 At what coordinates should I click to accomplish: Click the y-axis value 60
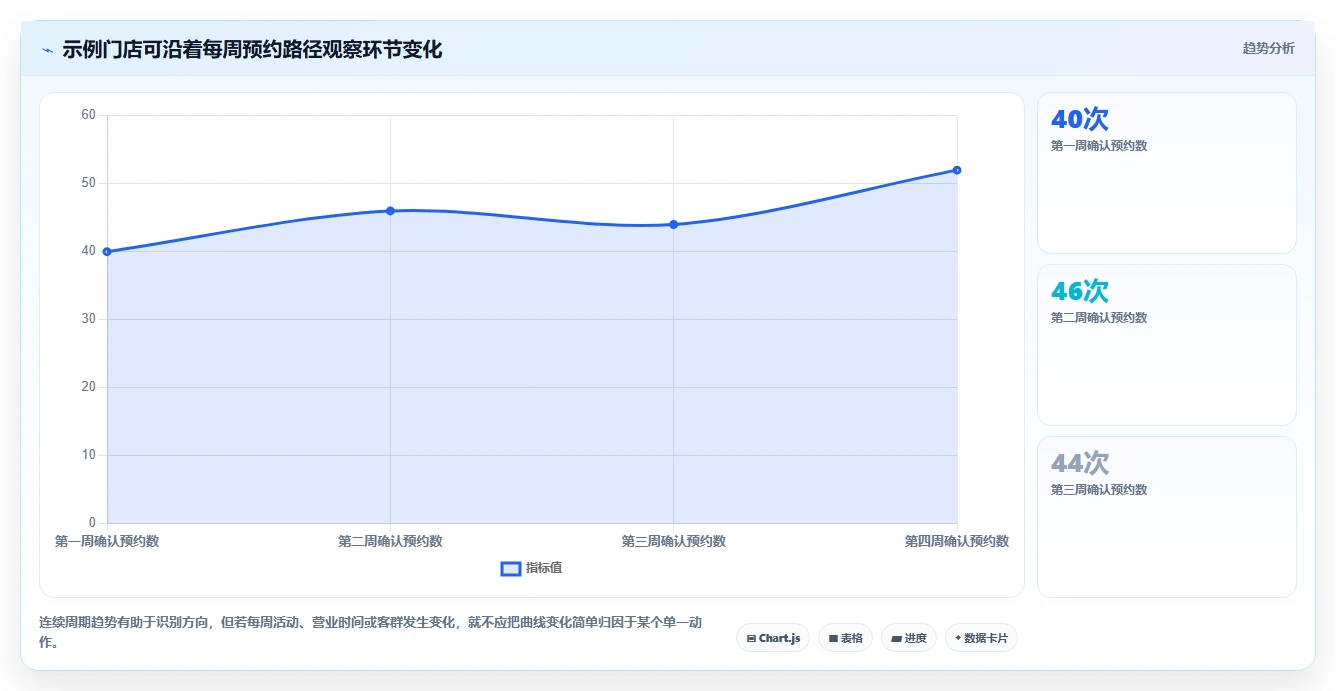tap(89, 115)
